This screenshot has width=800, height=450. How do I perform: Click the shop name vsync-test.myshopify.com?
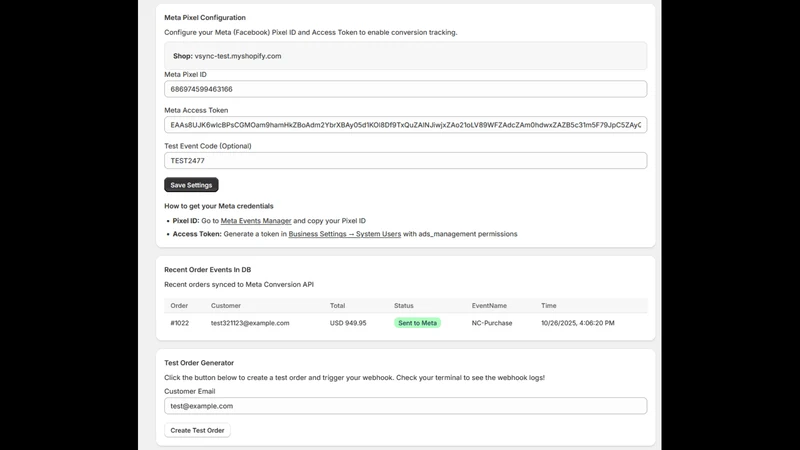coord(238,56)
